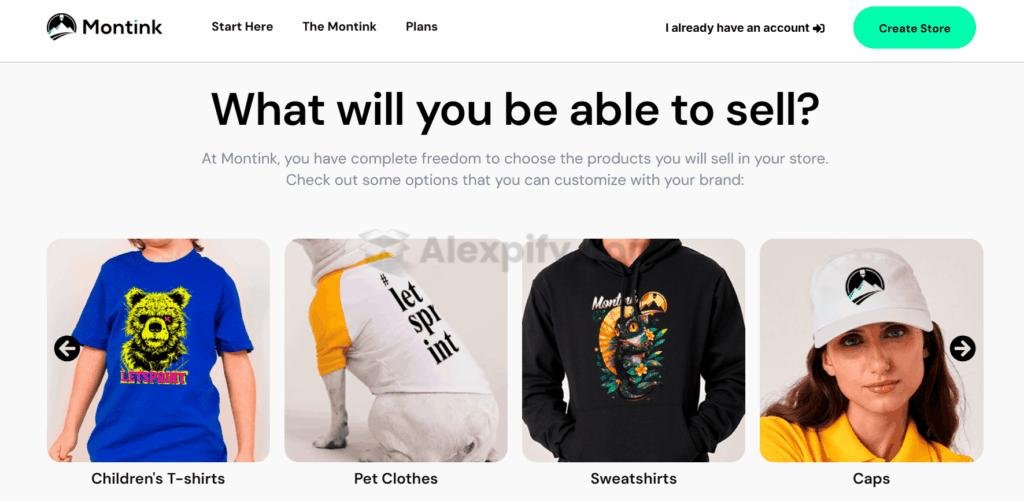Click the 'What will you be able to sell?' heading
This screenshot has height=501, width=1024.
(x=515, y=109)
